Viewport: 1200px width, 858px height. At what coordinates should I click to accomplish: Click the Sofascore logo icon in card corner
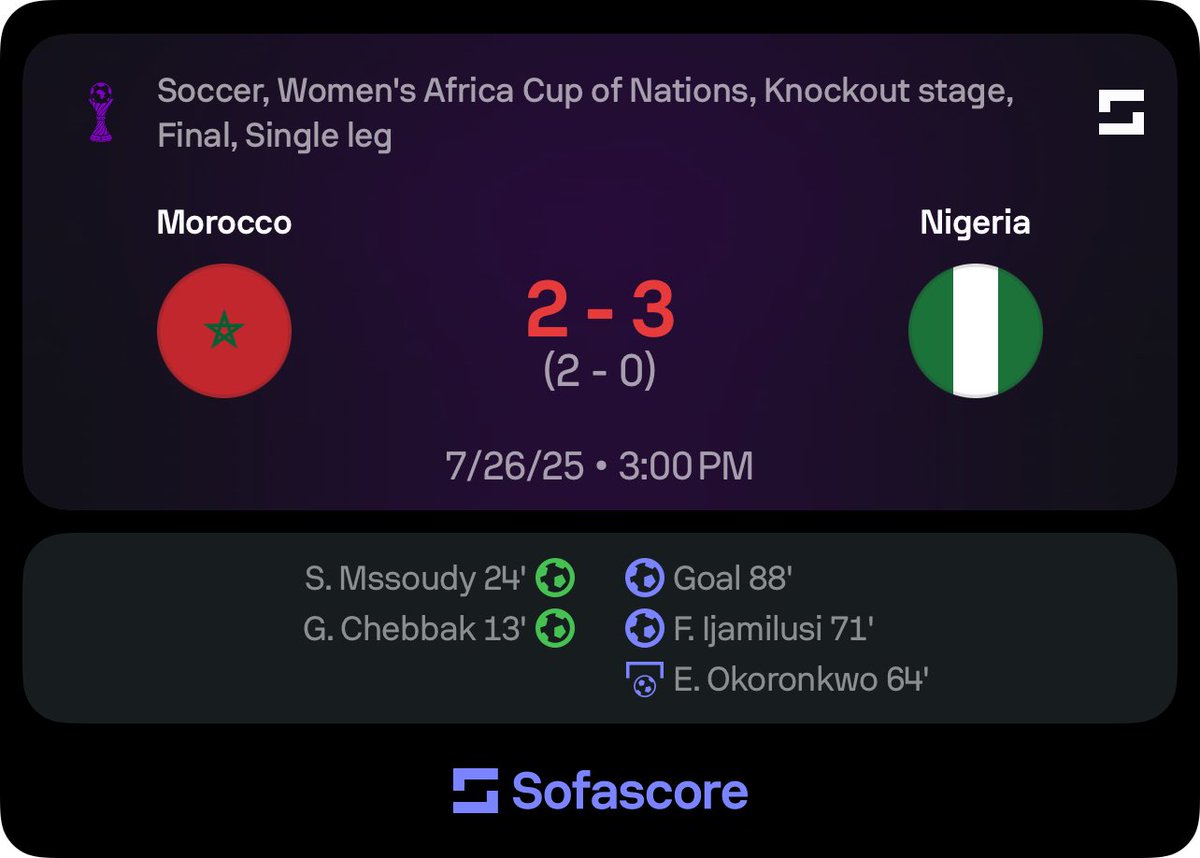tap(1121, 112)
